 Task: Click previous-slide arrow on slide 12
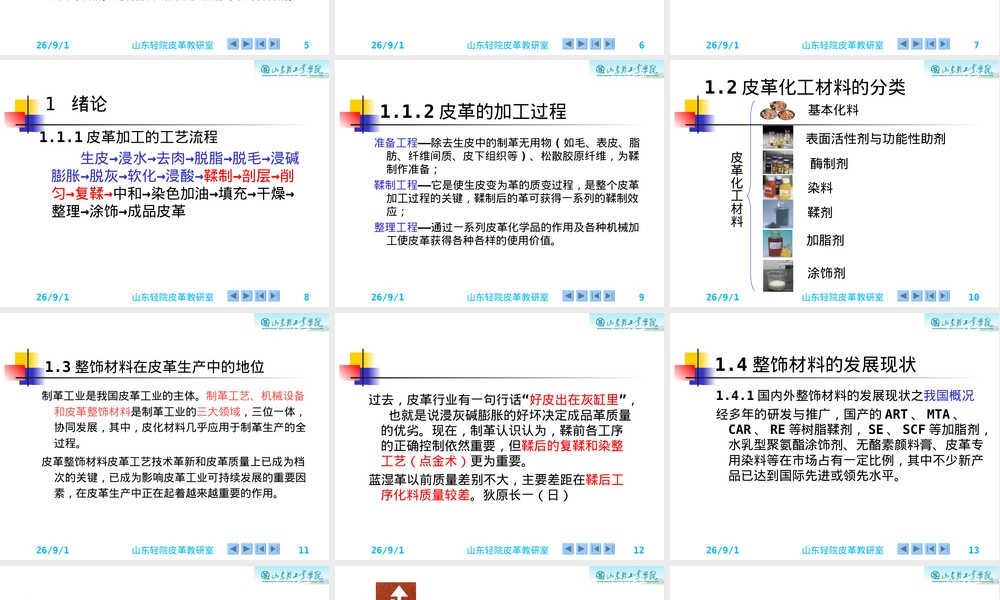[568, 548]
